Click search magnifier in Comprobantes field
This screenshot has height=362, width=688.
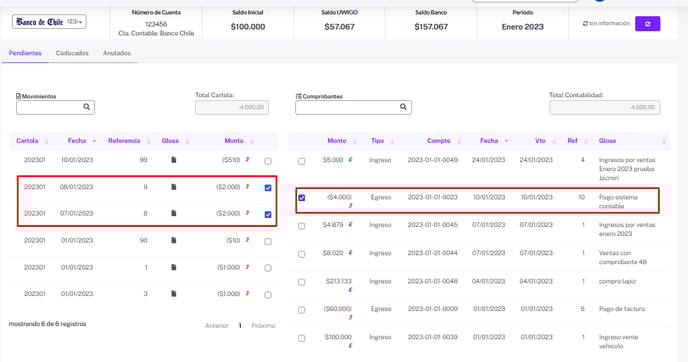[403, 107]
